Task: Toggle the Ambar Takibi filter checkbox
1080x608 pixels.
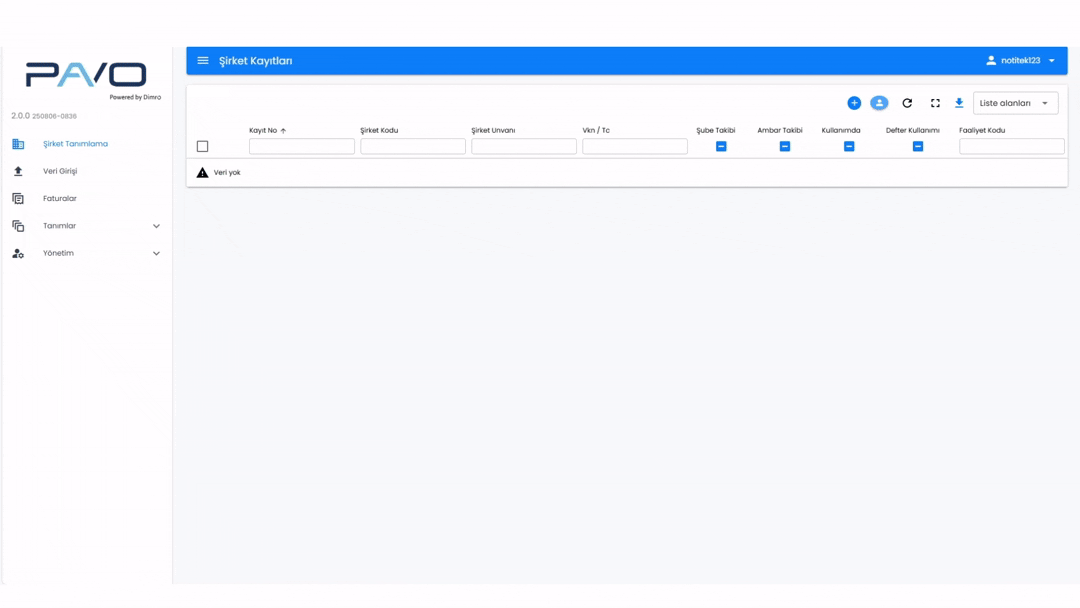Action: 785,146
